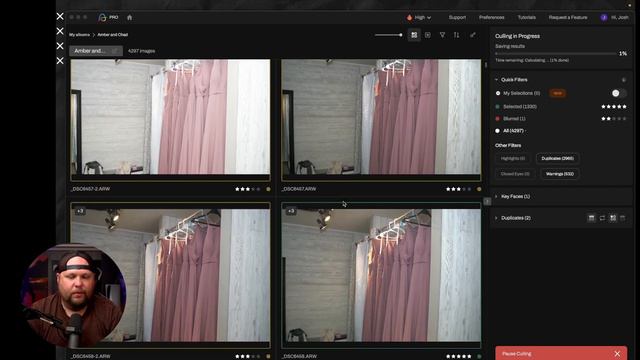The height and width of the screenshot is (360, 640).
Task: Set star rating on _DSC6457.ARW
Action: point(458,189)
